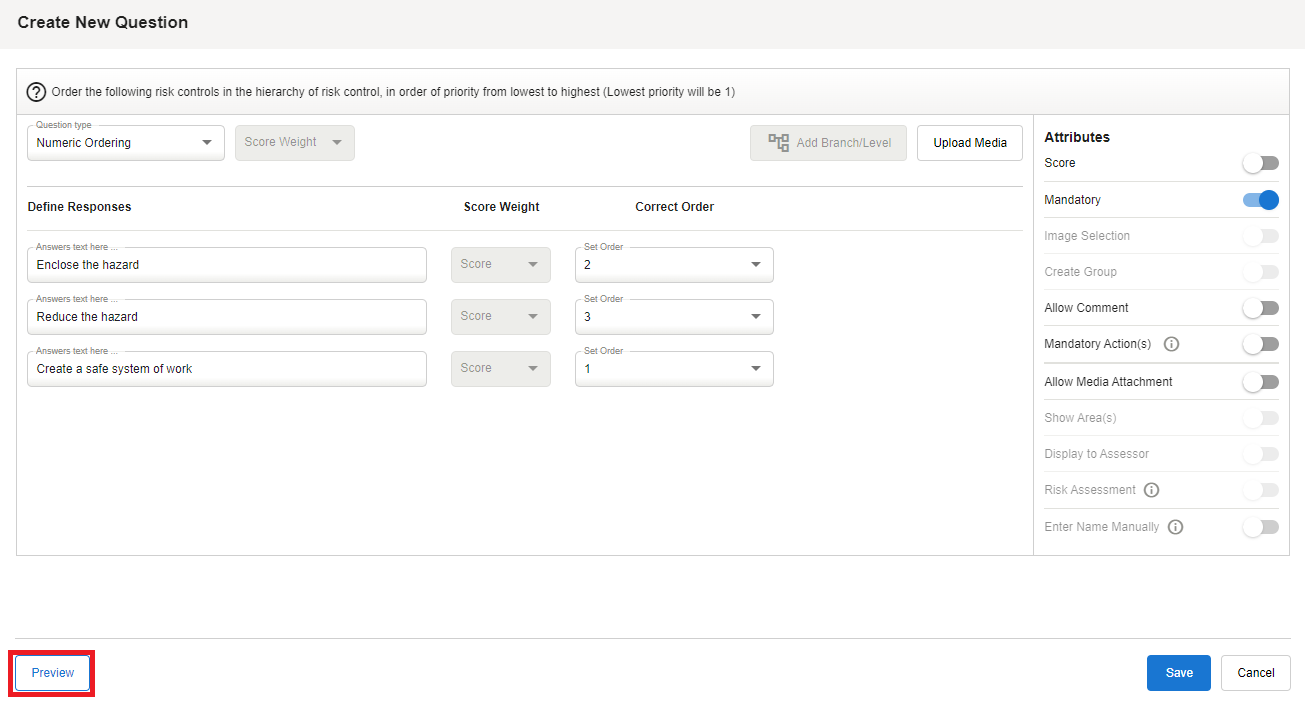Open the Question type dropdown
Viewport: 1305px width, 703px height.
(x=125, y=143)
